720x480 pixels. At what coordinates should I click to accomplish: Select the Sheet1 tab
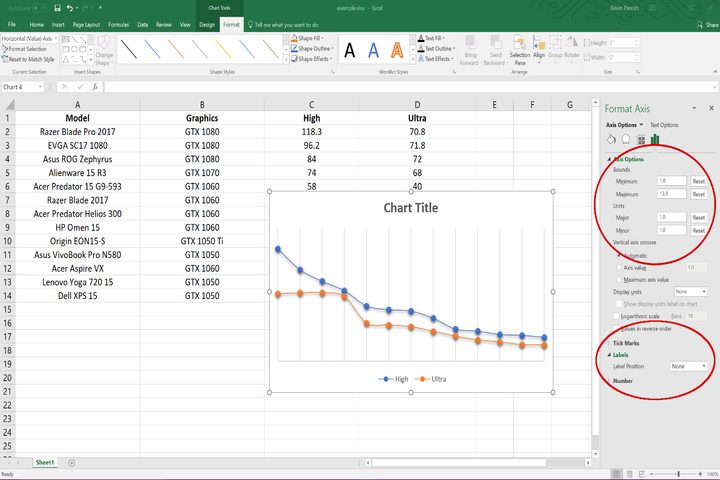(x=45, y=463)
